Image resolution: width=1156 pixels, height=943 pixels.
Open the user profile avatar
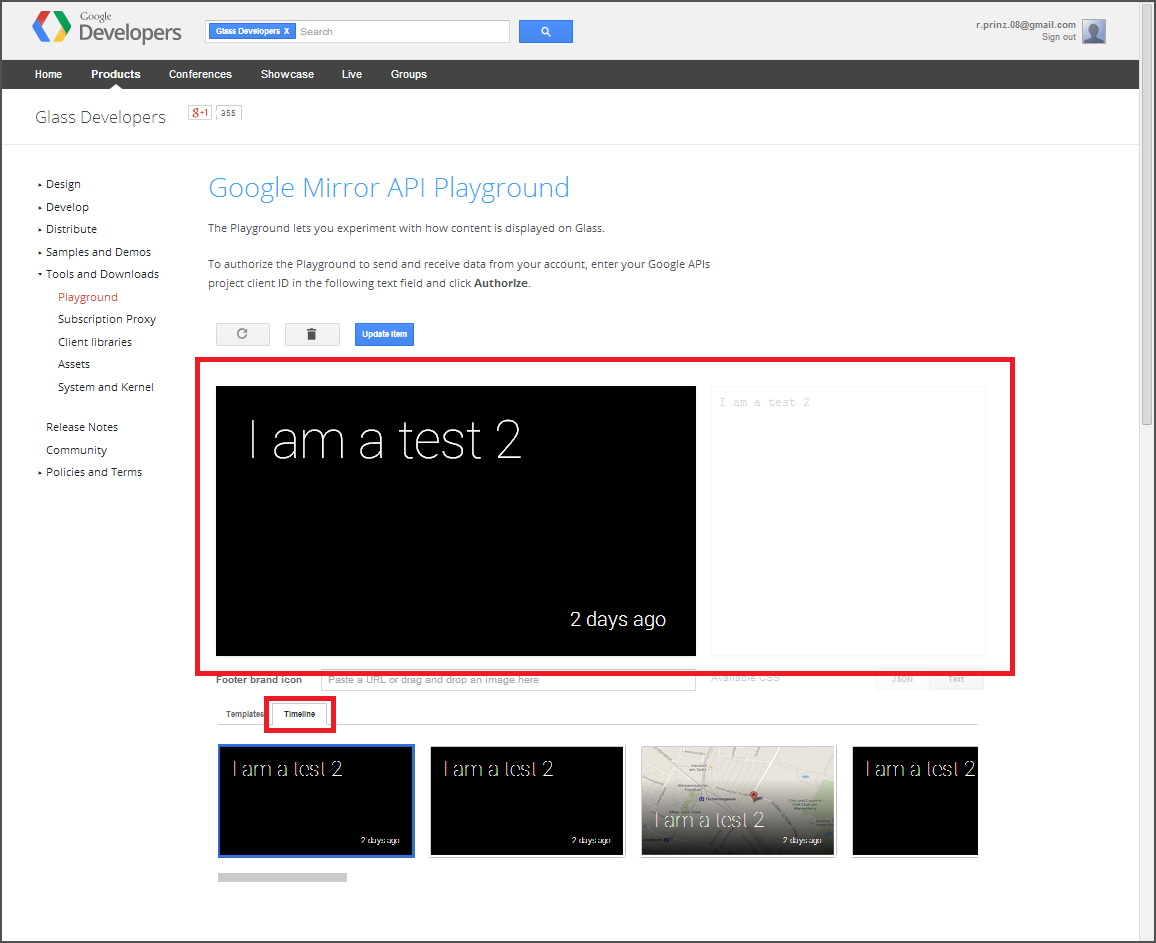point(1093,32)
